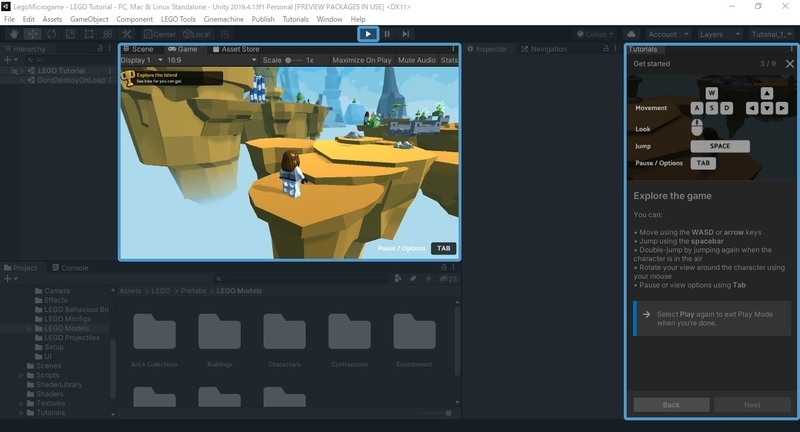Screen dimensions: 800x432
Task: Open the GameObject menu
Action: (89, 19)
